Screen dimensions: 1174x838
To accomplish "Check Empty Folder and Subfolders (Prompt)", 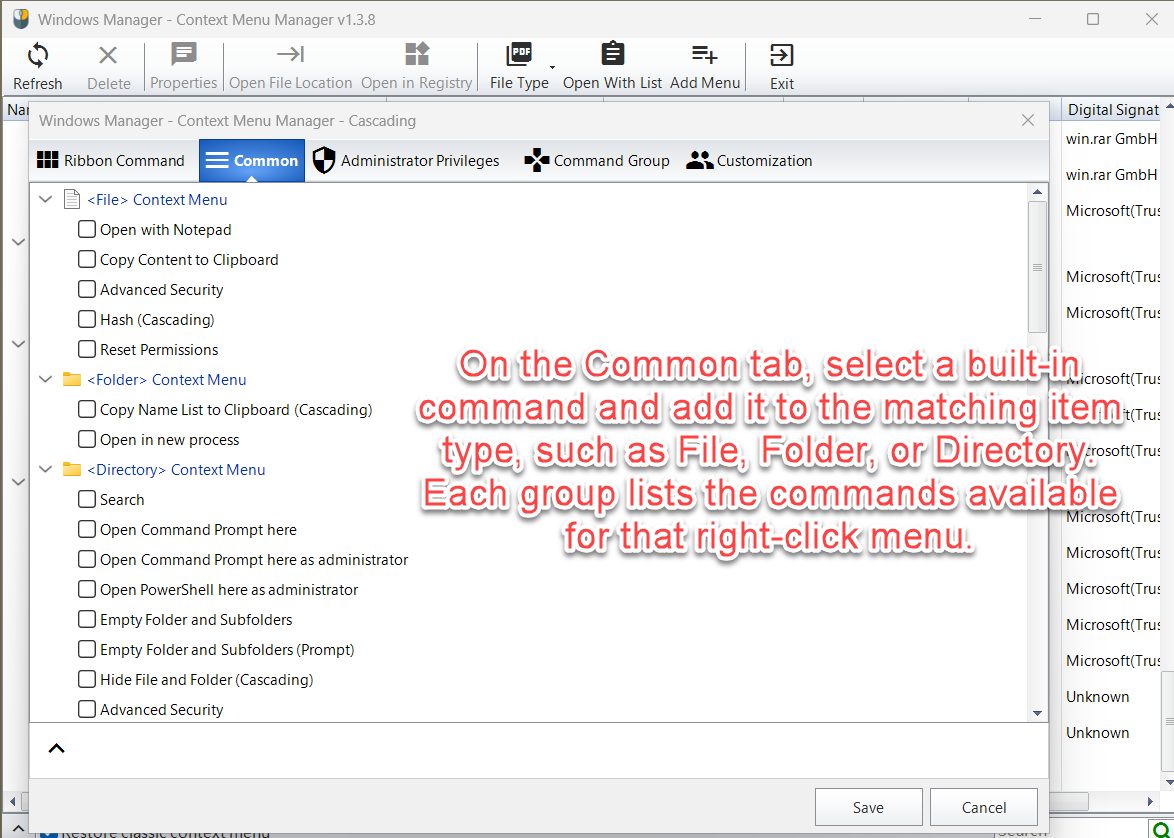I will (87, 649).
